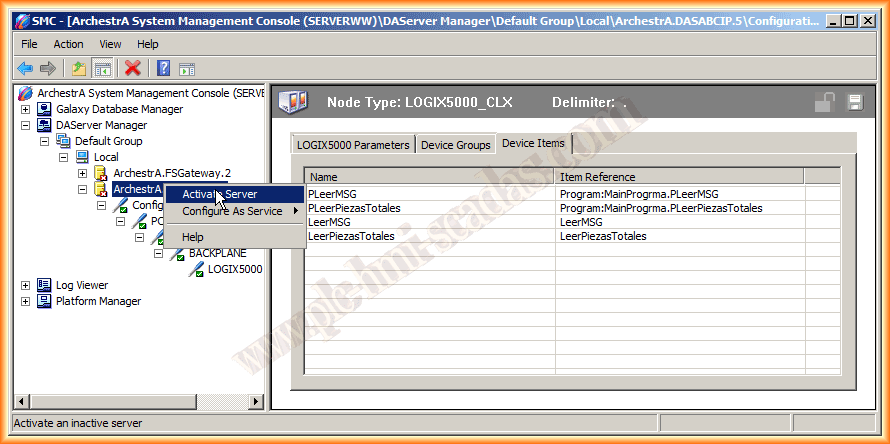890x444 pixels.
Task: Click the save diskette icon in header
Action: [855, 102]
